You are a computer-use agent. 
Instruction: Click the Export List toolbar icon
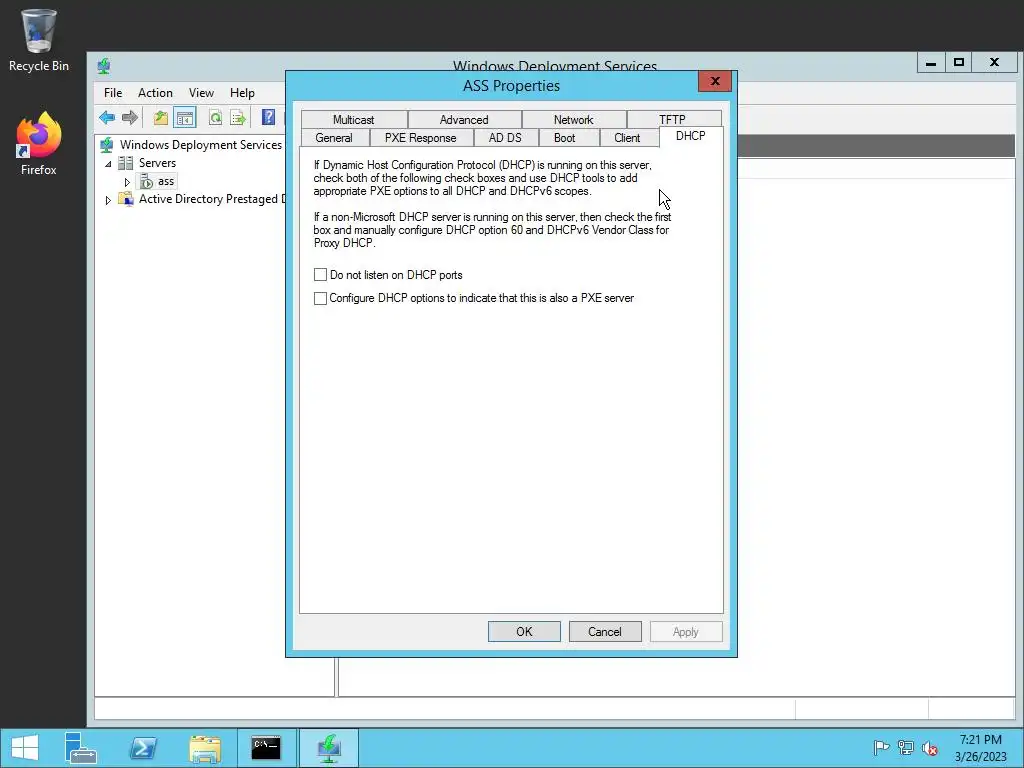pyautogui.click(x=238, y=118)
